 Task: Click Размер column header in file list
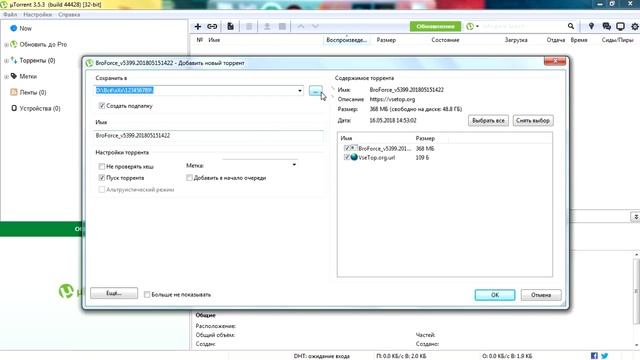425,138
